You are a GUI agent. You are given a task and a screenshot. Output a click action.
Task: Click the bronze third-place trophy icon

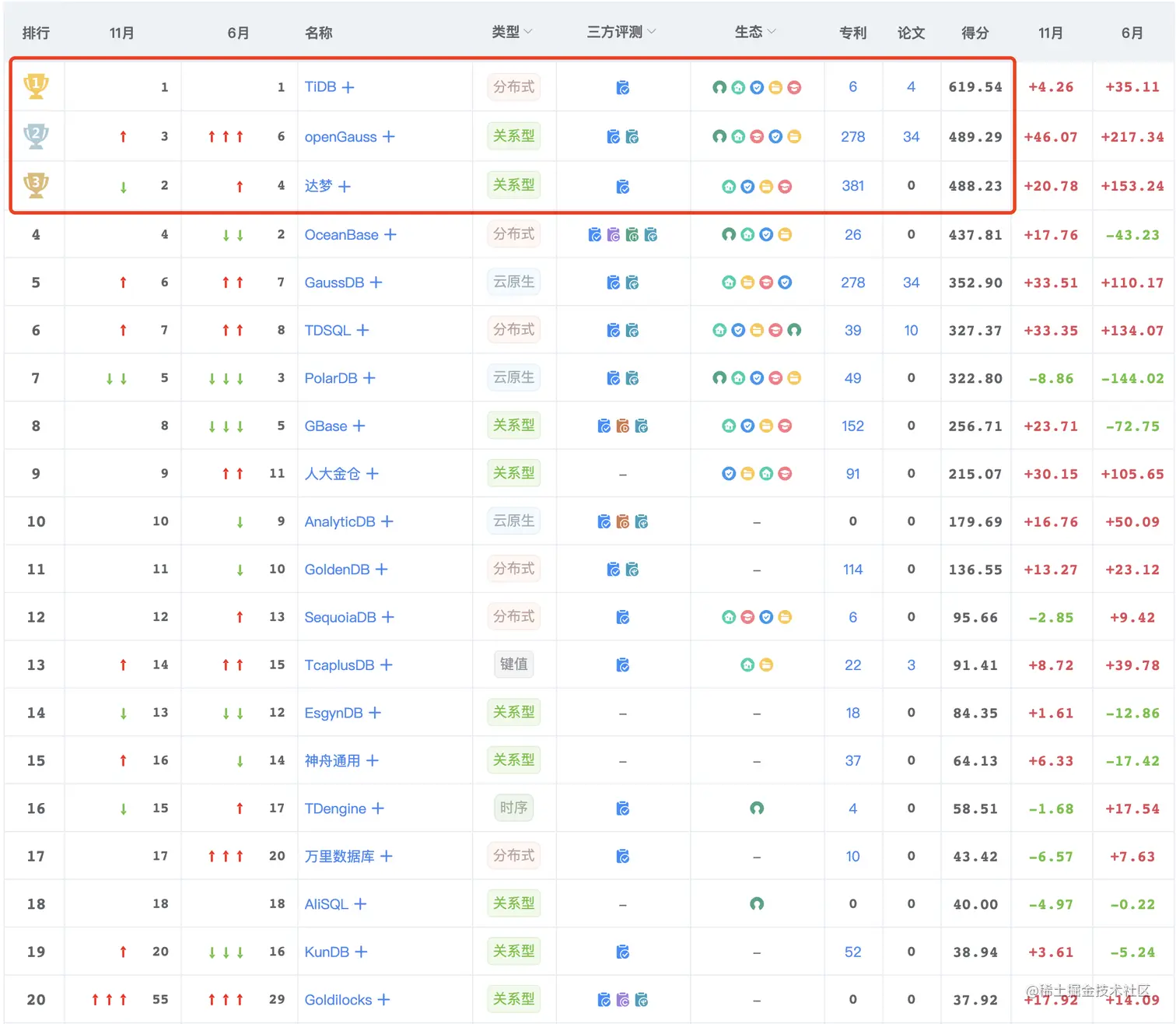coord(36,185)
